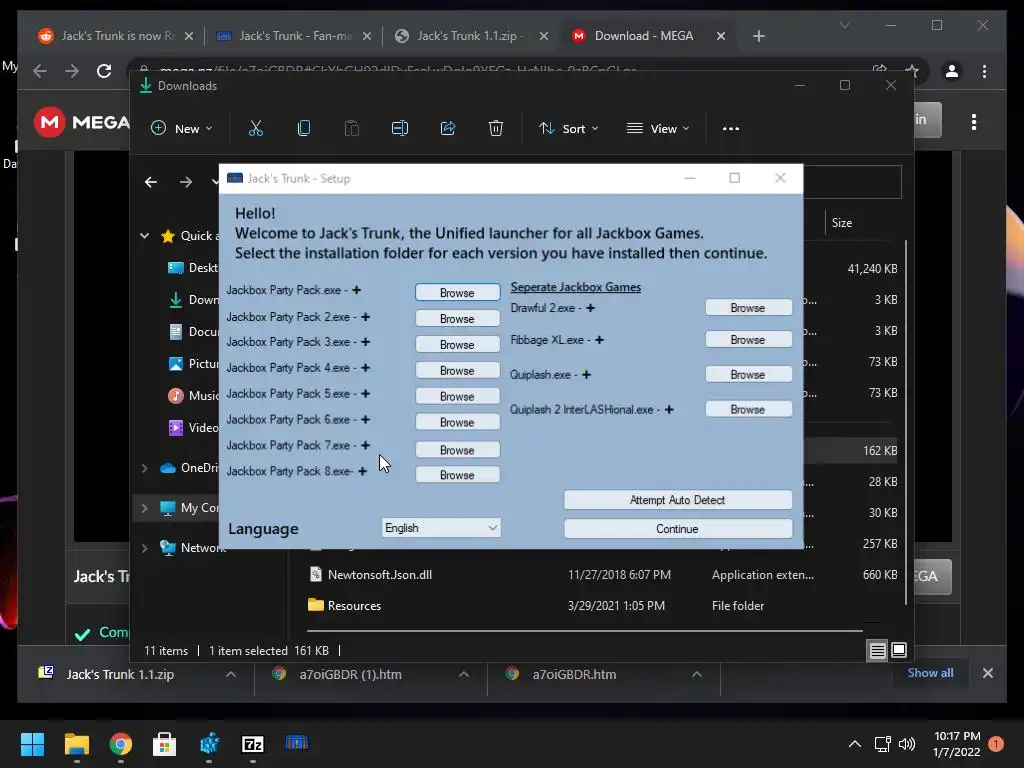Viewport: 1024px width, 768px height.
Task: Click plus icon beside Quiplash 2 InterLASHional.exe
Action: pyautogui.click(x=669, y=409)
